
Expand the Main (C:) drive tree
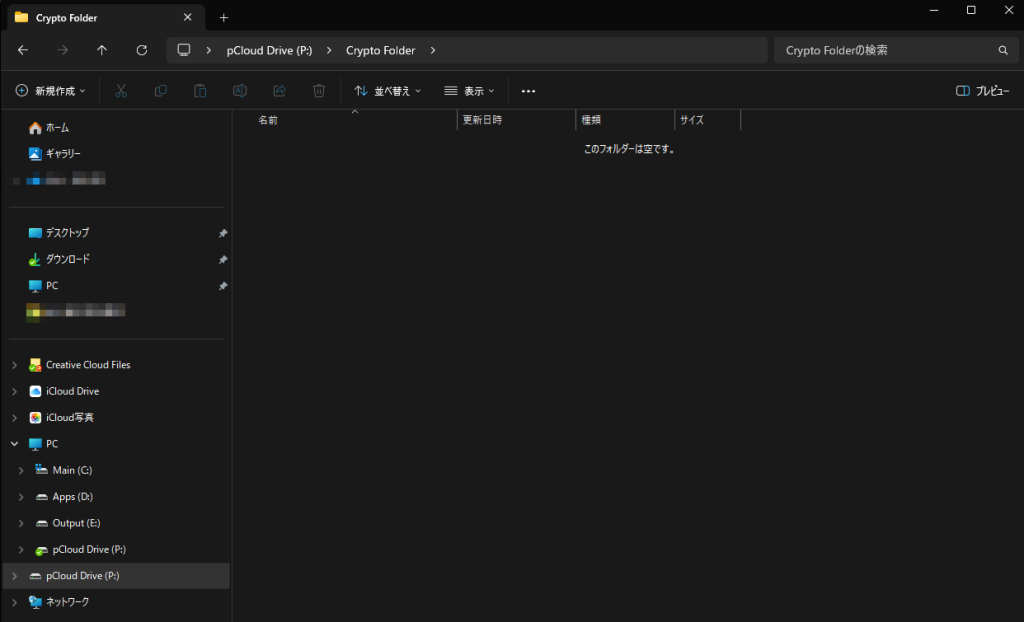pos(21,470)
